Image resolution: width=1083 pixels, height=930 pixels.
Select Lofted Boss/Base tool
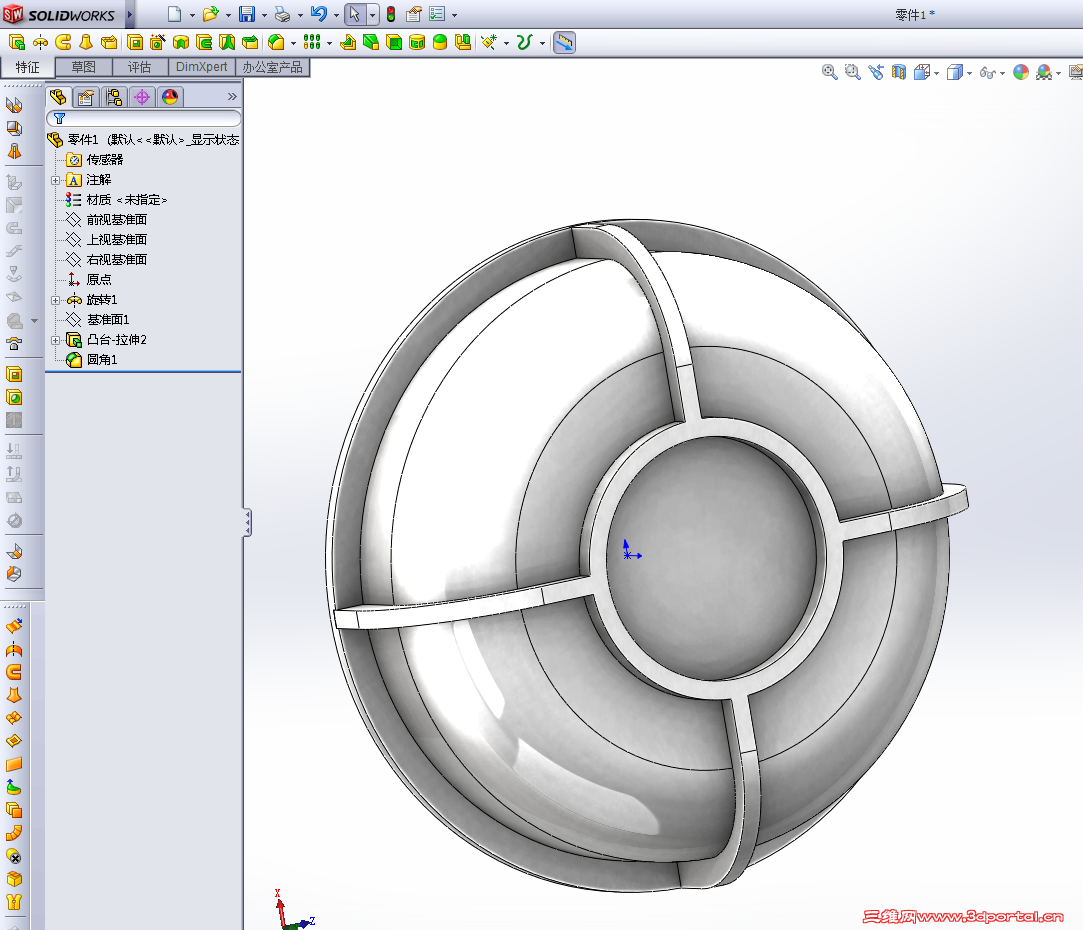[86, 43]
